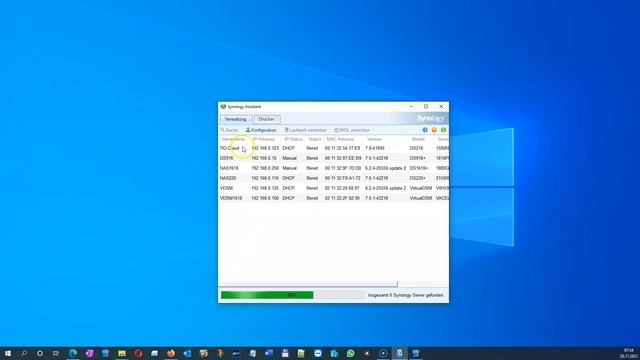640x360 pixels.
Task: Sort by IP-Status column header
Action: pyautogui.click(x=293, y=139)
